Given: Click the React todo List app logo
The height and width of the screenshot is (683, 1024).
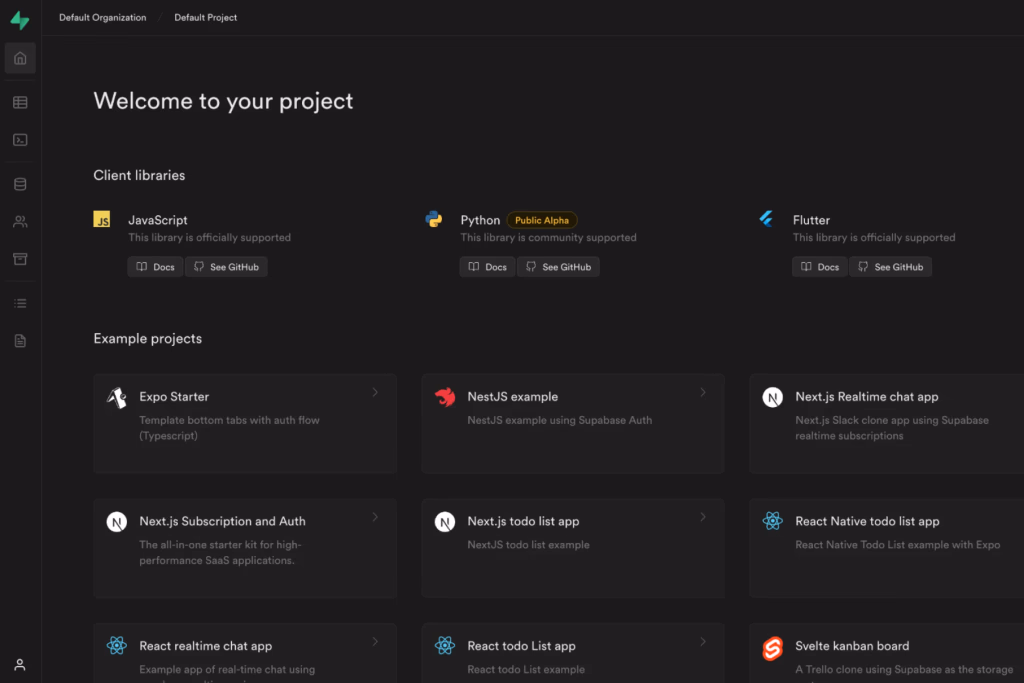Looking at the screenshot, I should [x=445, y=646].
